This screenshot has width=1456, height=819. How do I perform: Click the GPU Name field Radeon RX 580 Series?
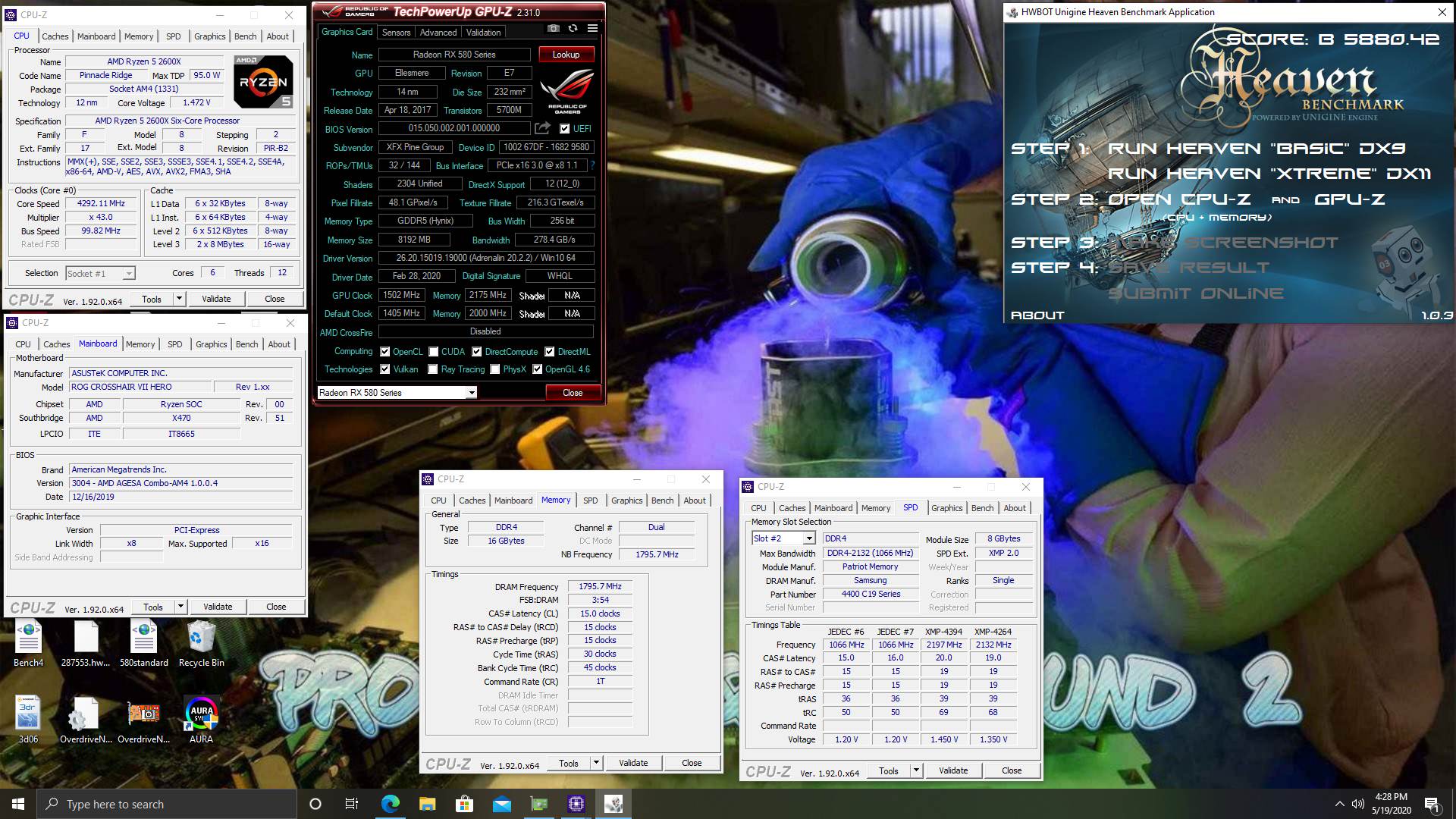pos(454,55)
